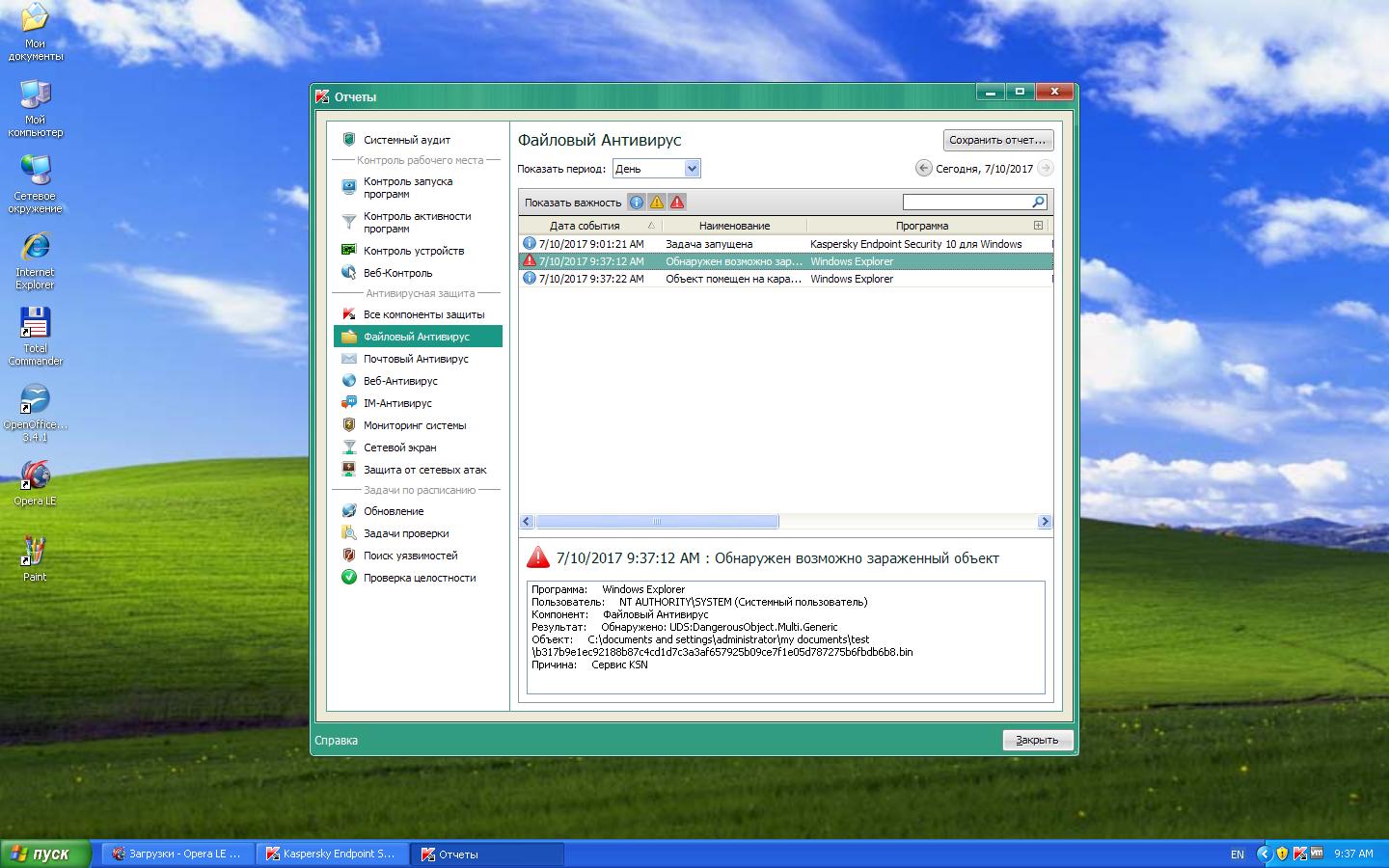Toggle red critical events importance filter
Image resolution: width=1389 pixels, height=868 pixels.
pos(677,203)
